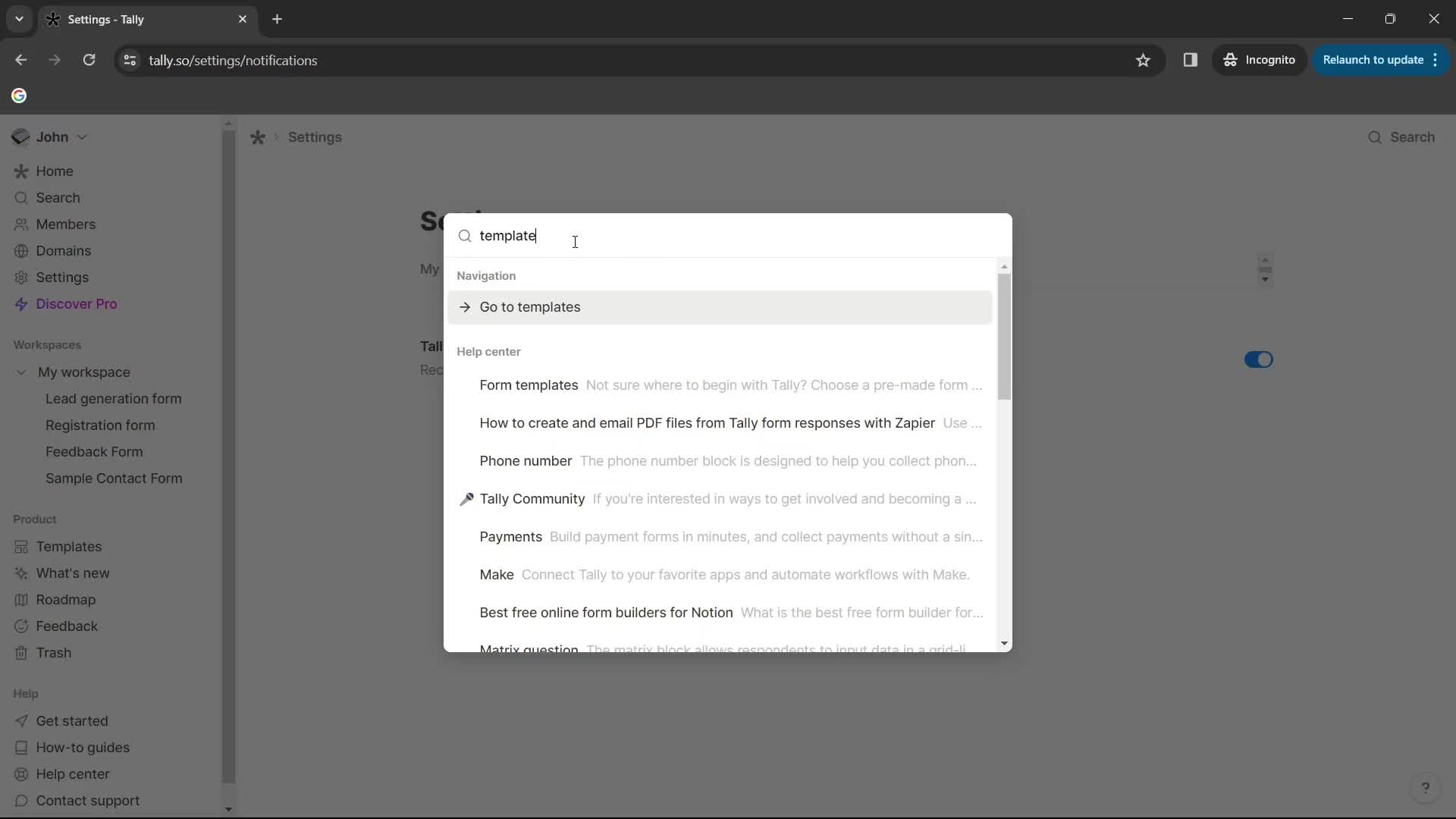Click the Roadmap icon in sidebar
1456x819 pixels.
[x=21, y=600]
